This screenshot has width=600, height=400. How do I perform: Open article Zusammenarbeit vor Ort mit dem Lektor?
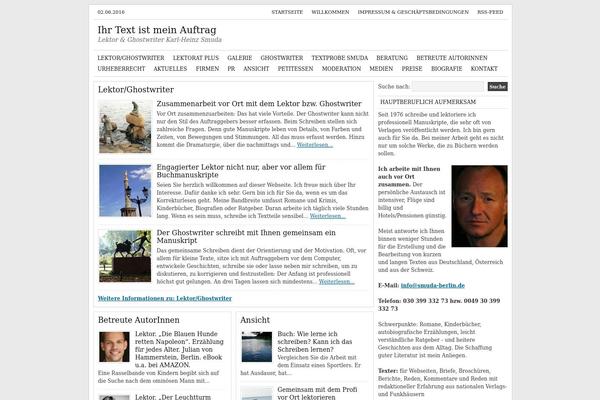tap(259, 104)
